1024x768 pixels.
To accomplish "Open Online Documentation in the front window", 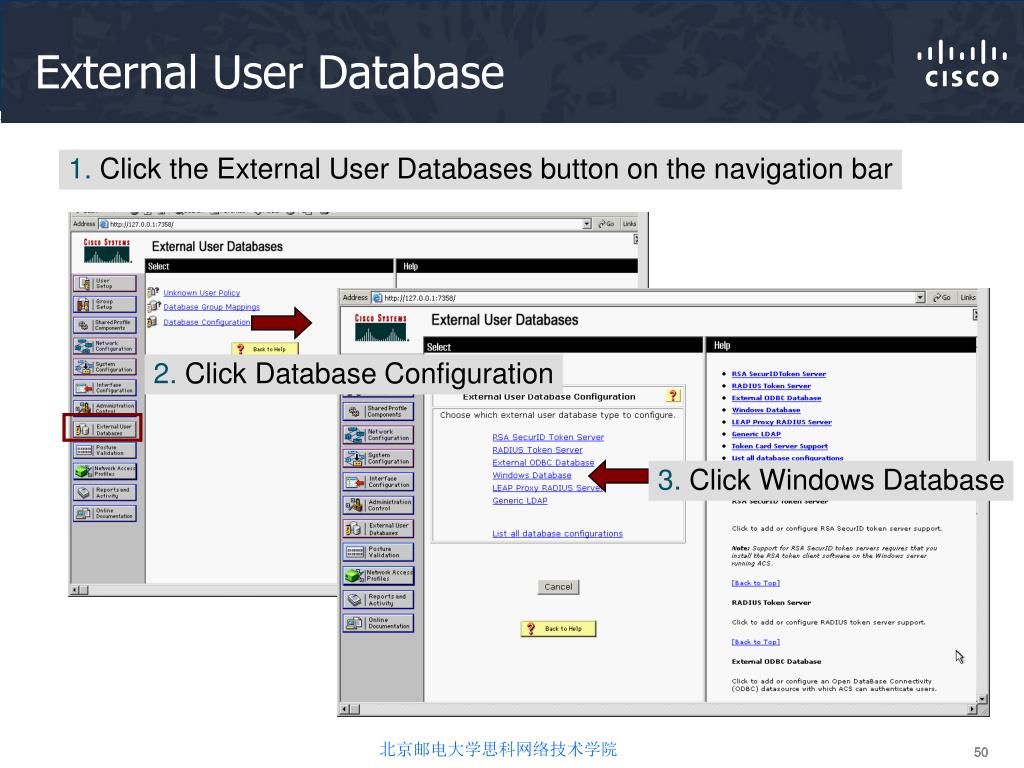I will [378, 623].
